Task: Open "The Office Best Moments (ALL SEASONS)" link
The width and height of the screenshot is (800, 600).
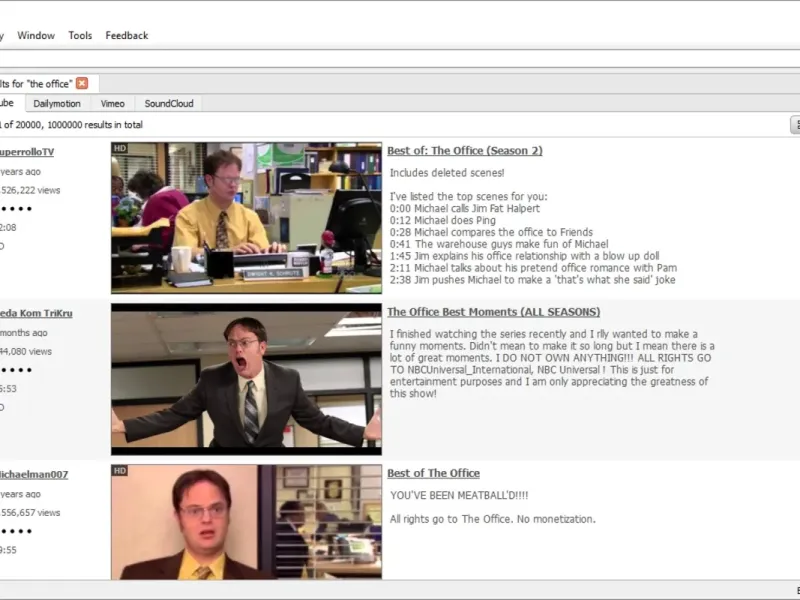Action: click(493, 312)
